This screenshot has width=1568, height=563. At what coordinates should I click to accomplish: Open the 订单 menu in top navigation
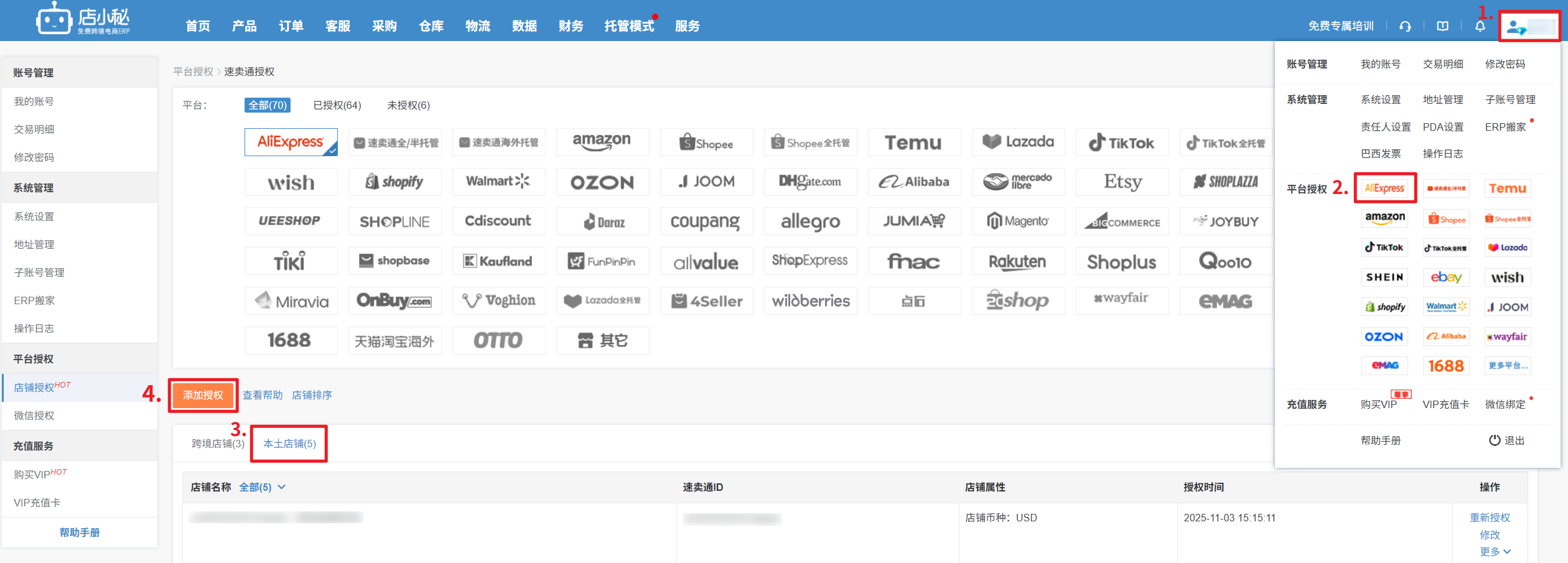click(x=291, y=26)
